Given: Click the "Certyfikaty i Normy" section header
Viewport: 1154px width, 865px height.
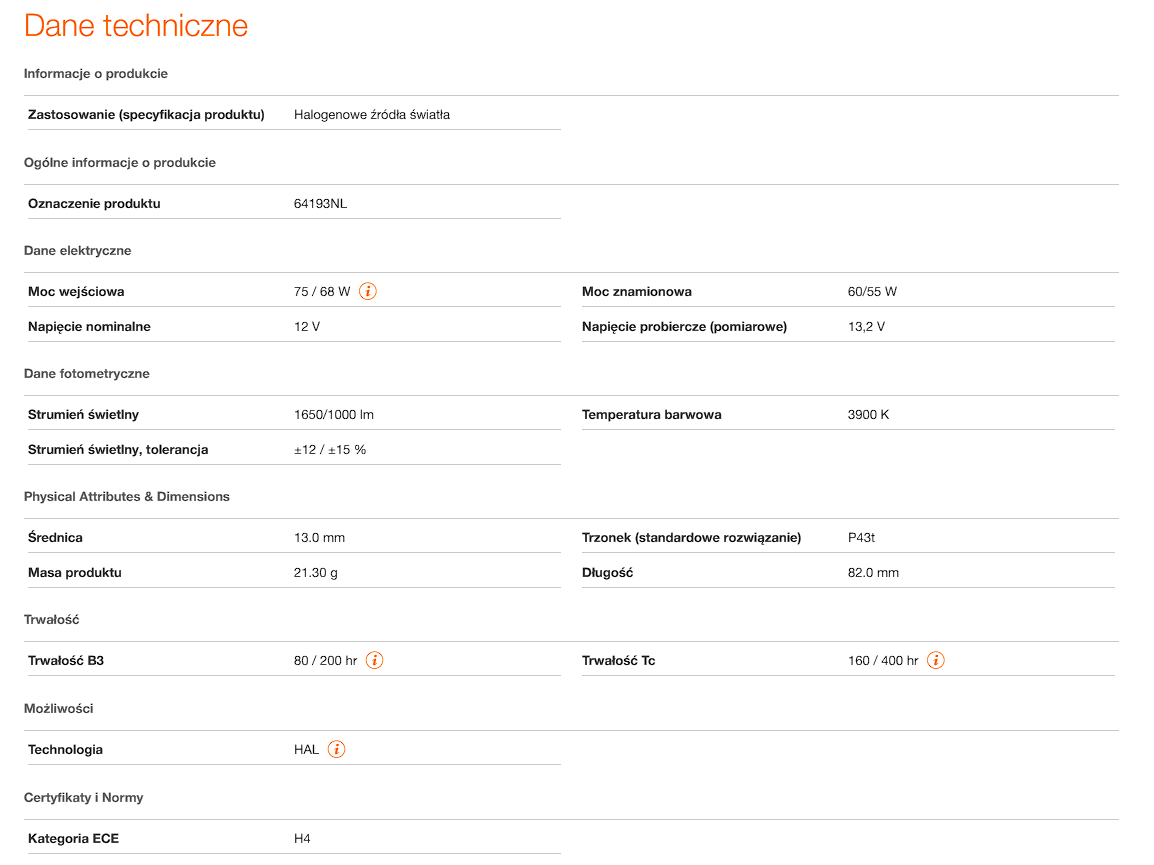Looking at the screenshot, I should (x=84, y=798).
